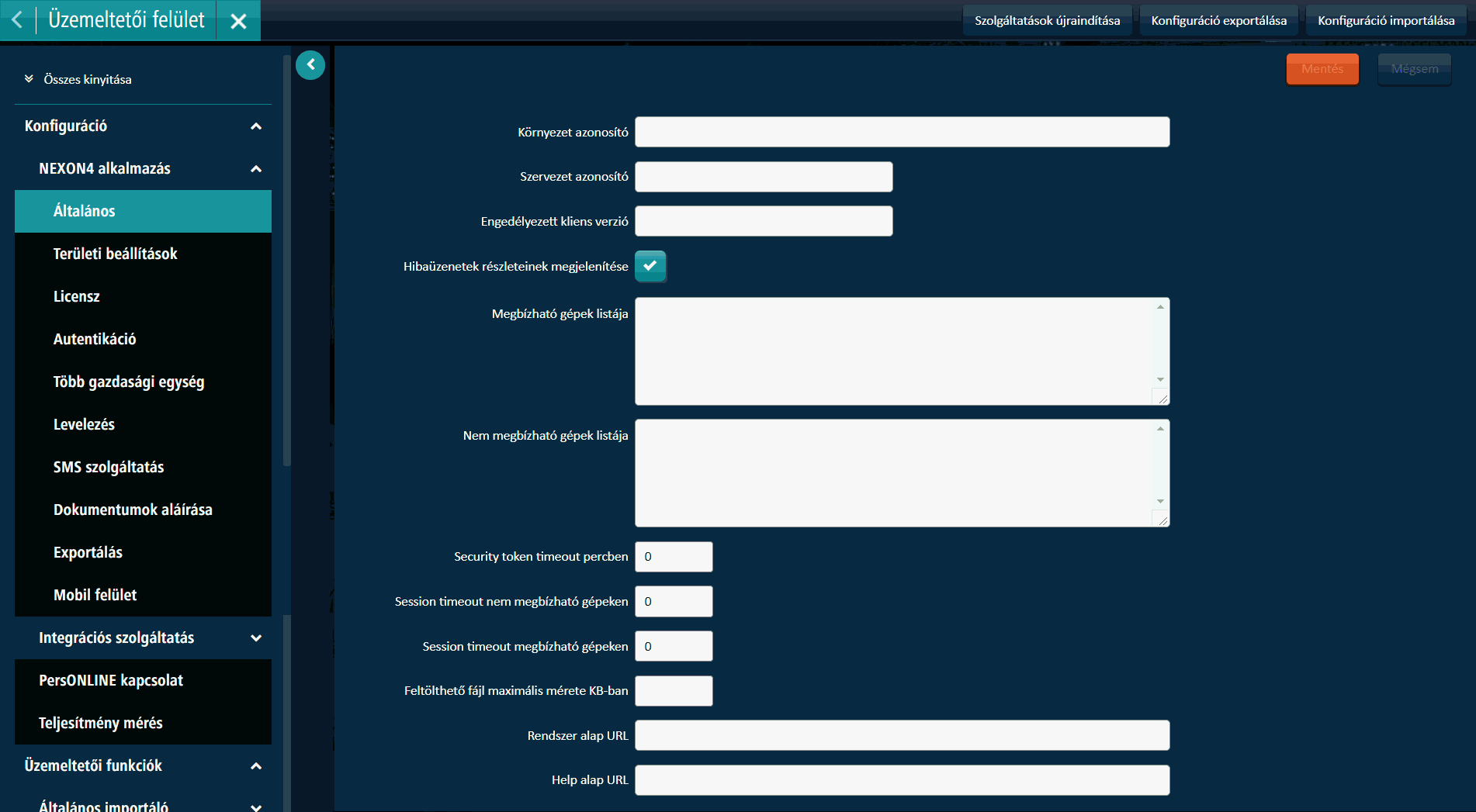Click Szolgáltatások újraindítása button
1476x812 pixels.
coord(1047,20)
